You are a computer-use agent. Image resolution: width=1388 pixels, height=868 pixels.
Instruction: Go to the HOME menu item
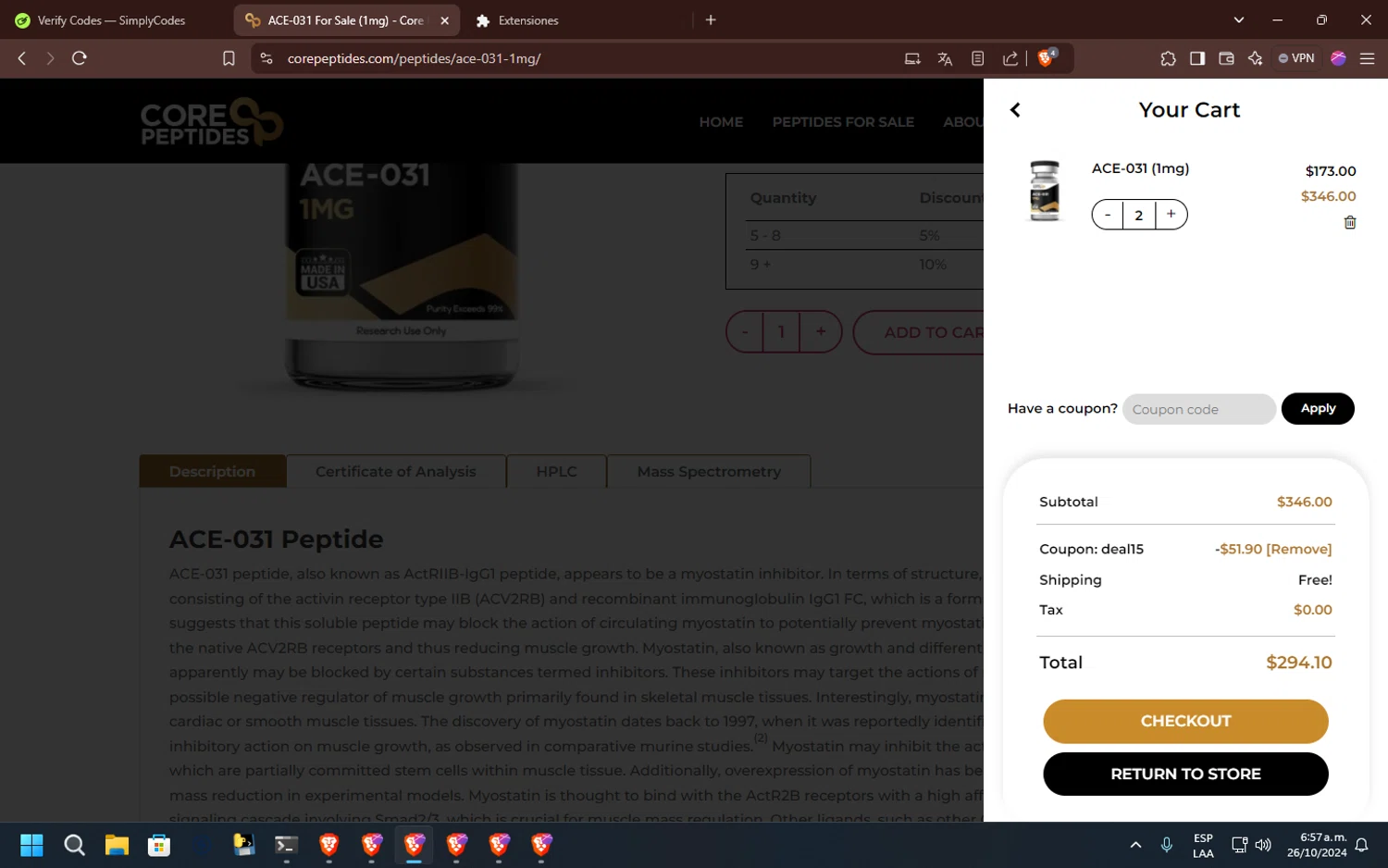721,122
